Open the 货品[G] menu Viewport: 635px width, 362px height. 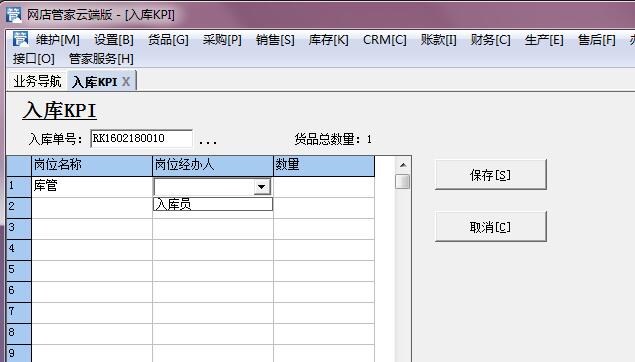click(168, 40)
